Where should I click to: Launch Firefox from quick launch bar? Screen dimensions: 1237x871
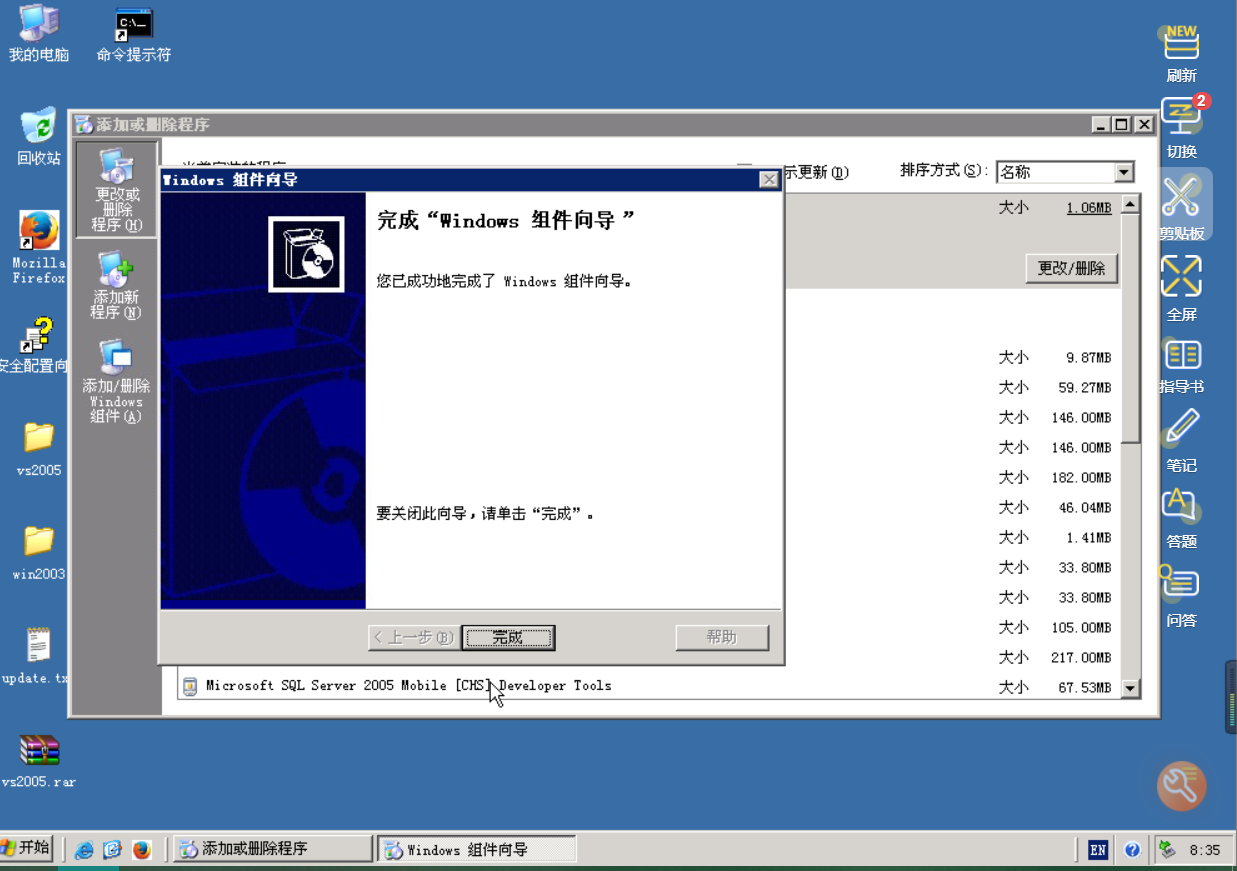[x=142, y=849]
